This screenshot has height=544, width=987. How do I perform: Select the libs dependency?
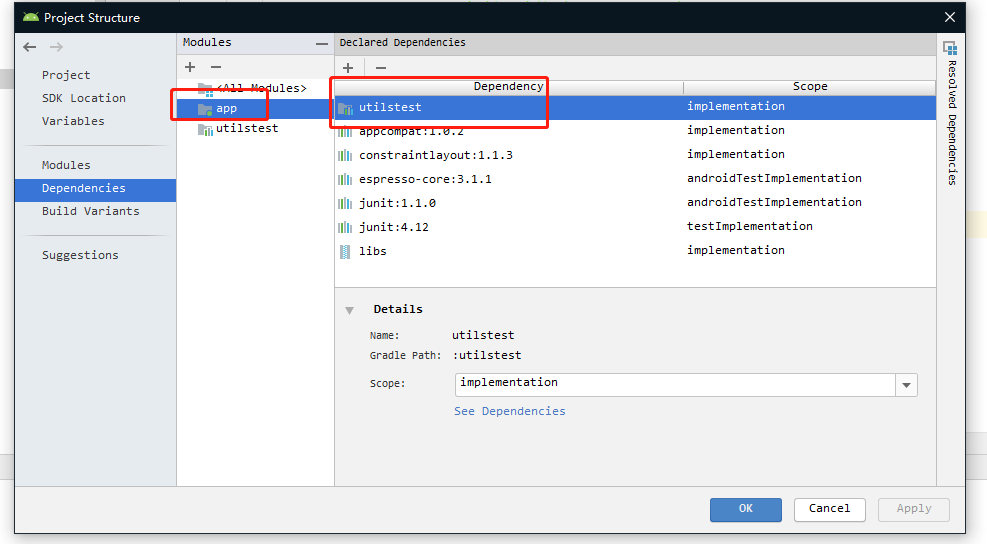coord(635,251)
